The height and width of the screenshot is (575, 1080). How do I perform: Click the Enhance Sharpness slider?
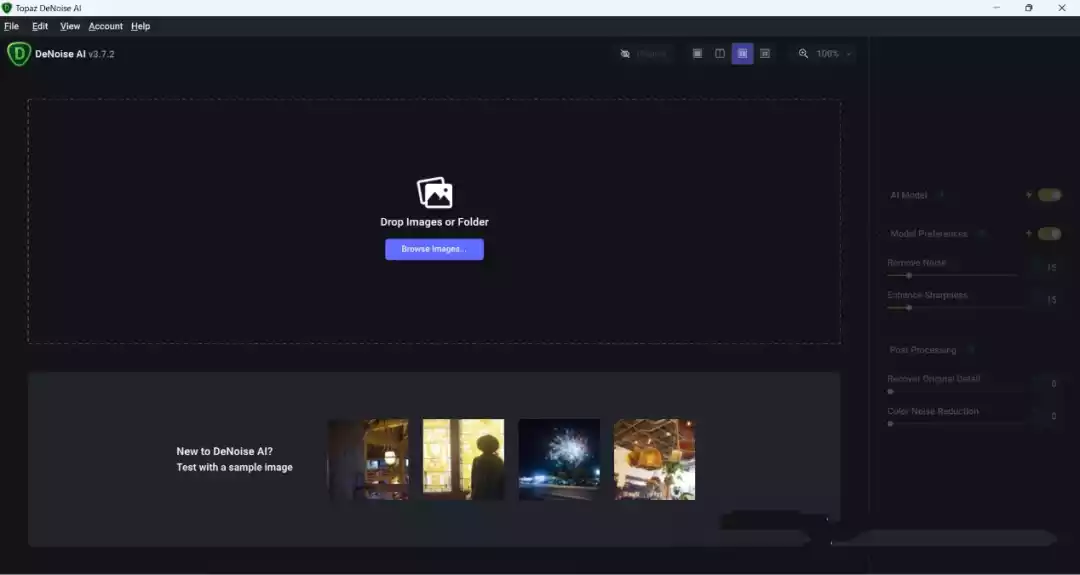[950, 308]
